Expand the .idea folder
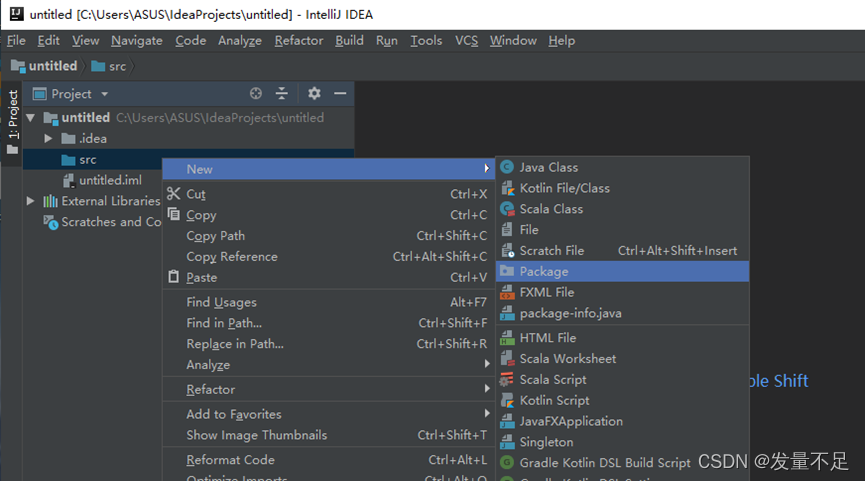This screenshot has height=481, width=865. point(49,138)
